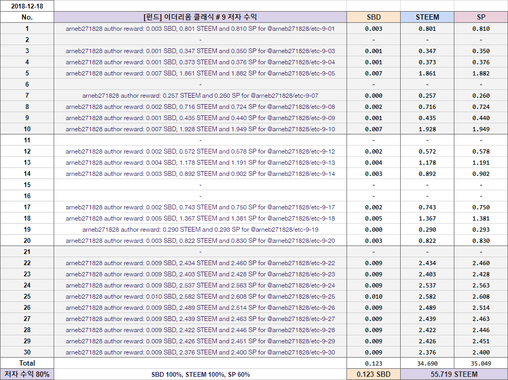Click the SP value 2.400 cell
This screenshot has height=380, width=508.
click(481, 352)
